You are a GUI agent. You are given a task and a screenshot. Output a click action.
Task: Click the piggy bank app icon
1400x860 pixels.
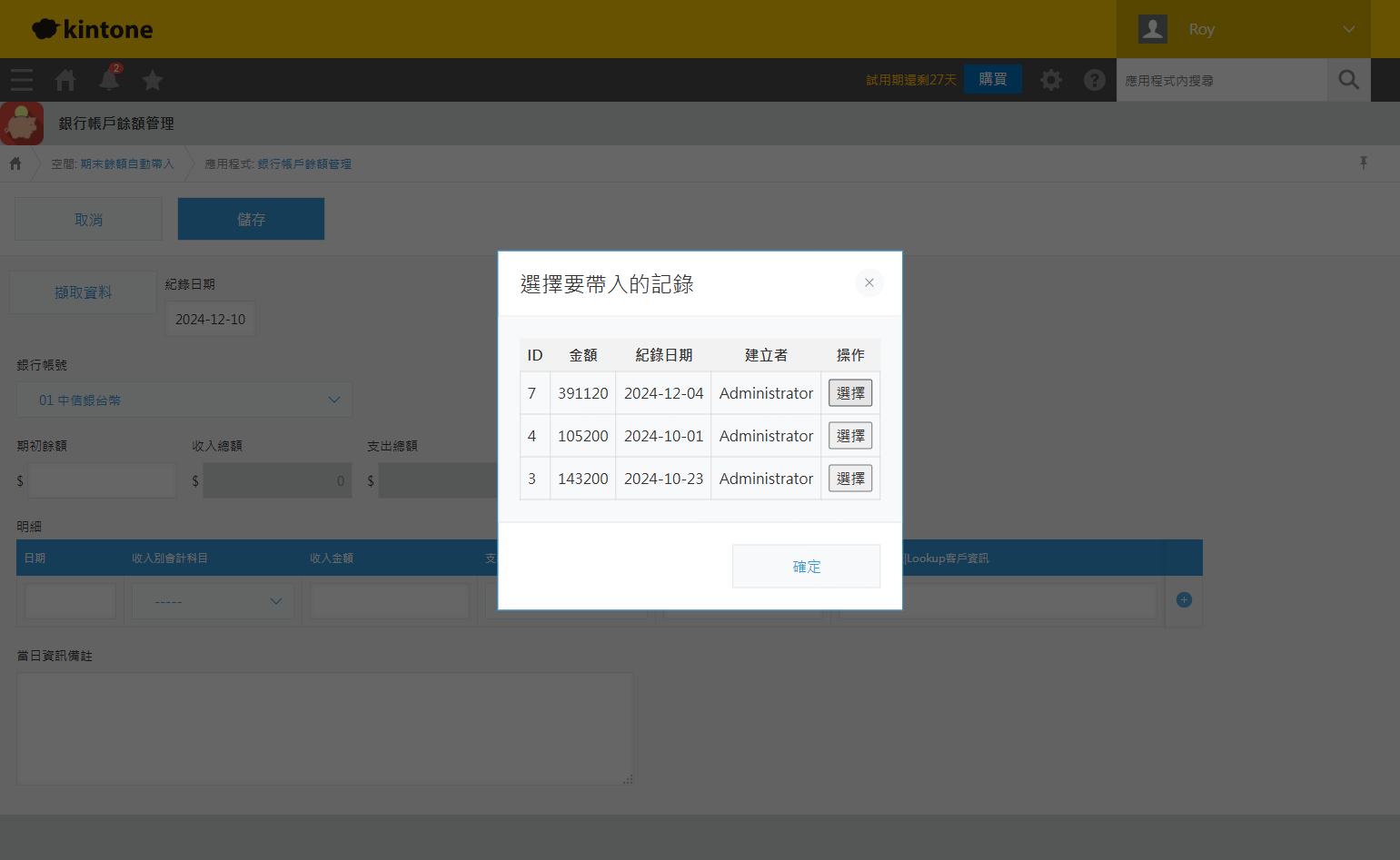pyautogui.click(x=22, y=124)
